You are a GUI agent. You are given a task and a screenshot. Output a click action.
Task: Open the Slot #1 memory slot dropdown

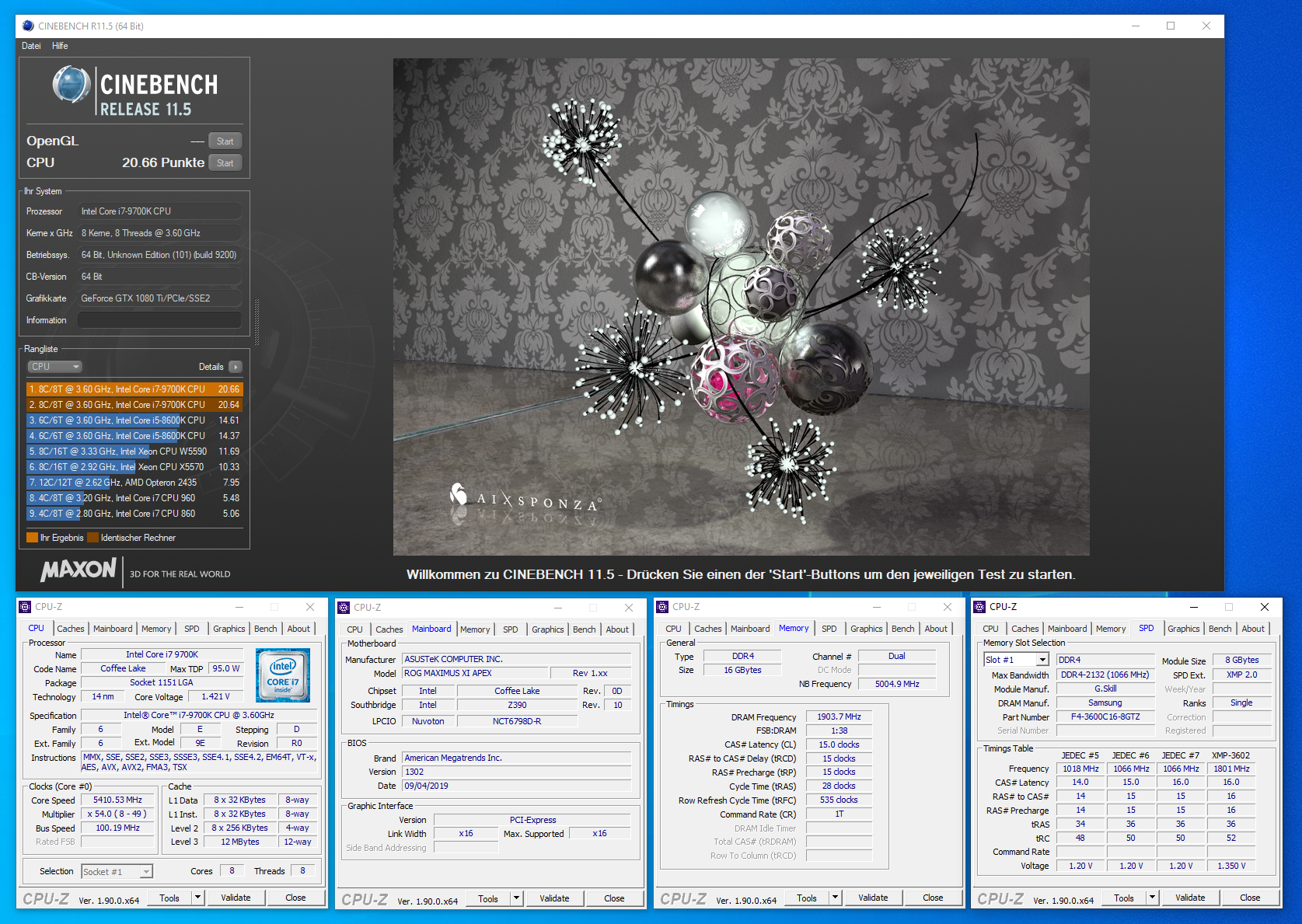[1016, 660]
